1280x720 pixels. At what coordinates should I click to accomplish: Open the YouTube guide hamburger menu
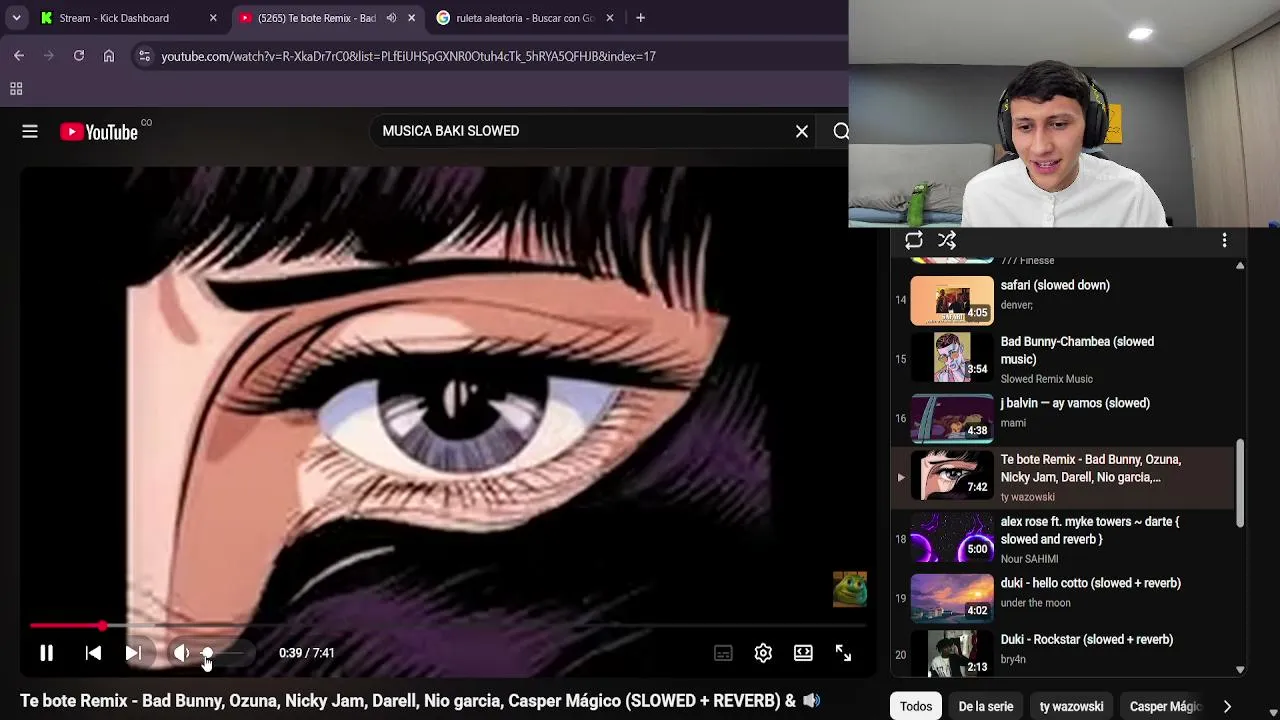pyautogui.click(x=30, y=131)
